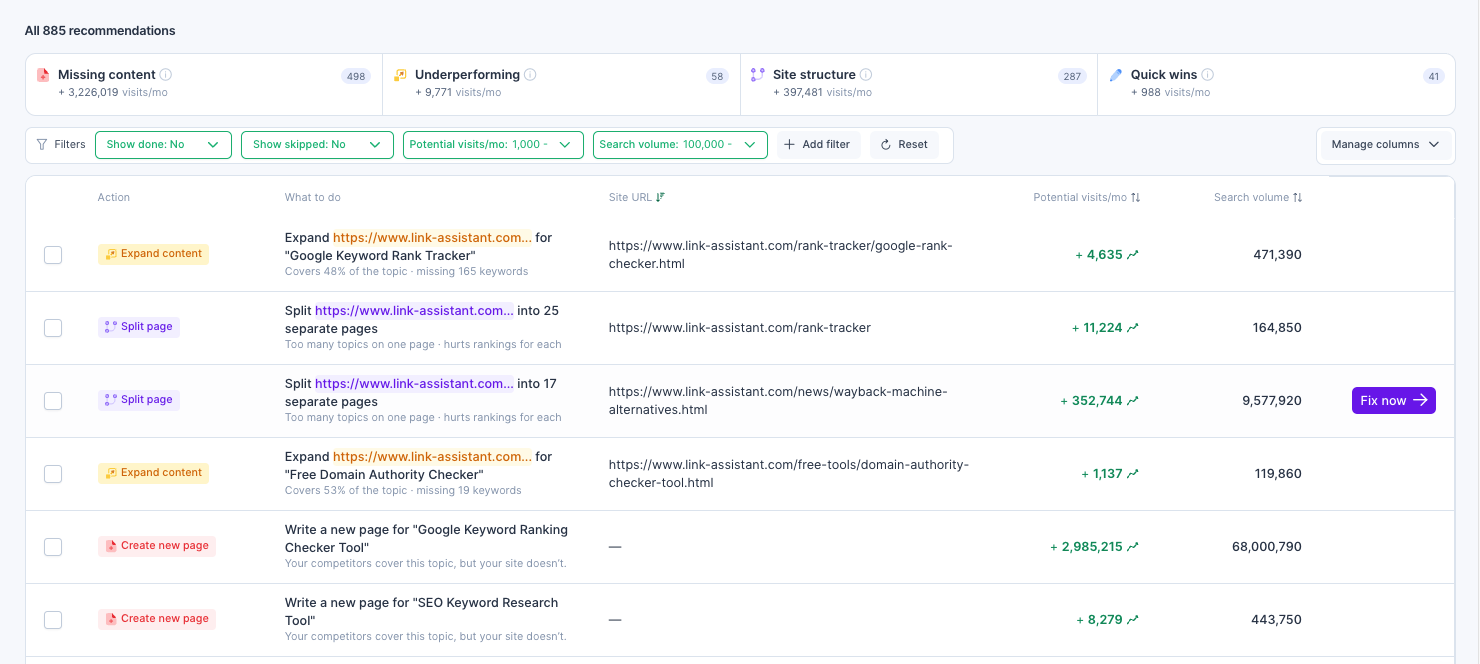Screen dimensions: 1480x664
Task: Click the Reset filters button
Action: tap(904, 144)
